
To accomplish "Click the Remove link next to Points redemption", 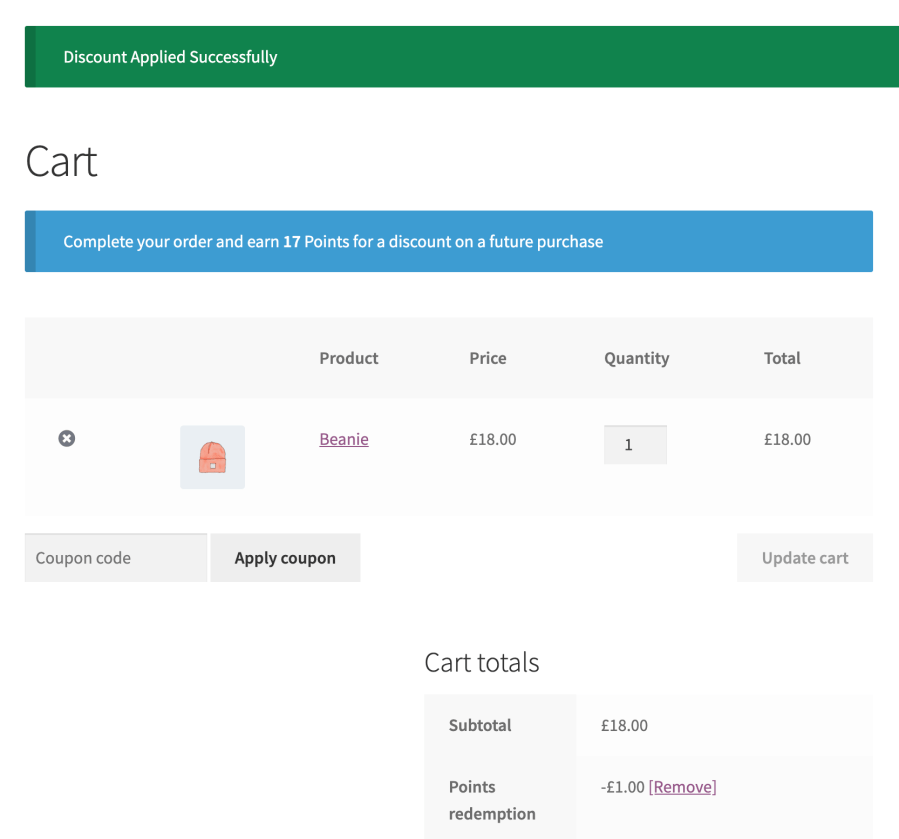I will [682, 787].
